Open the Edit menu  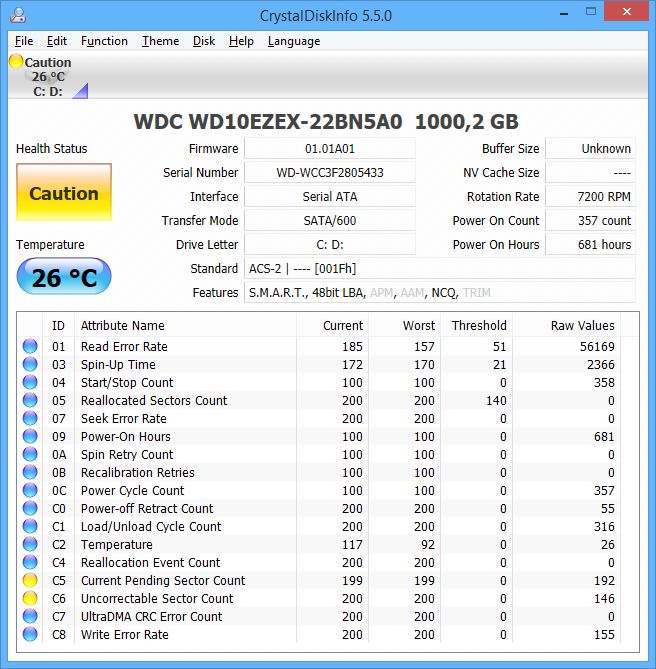[x=57, y=41]
